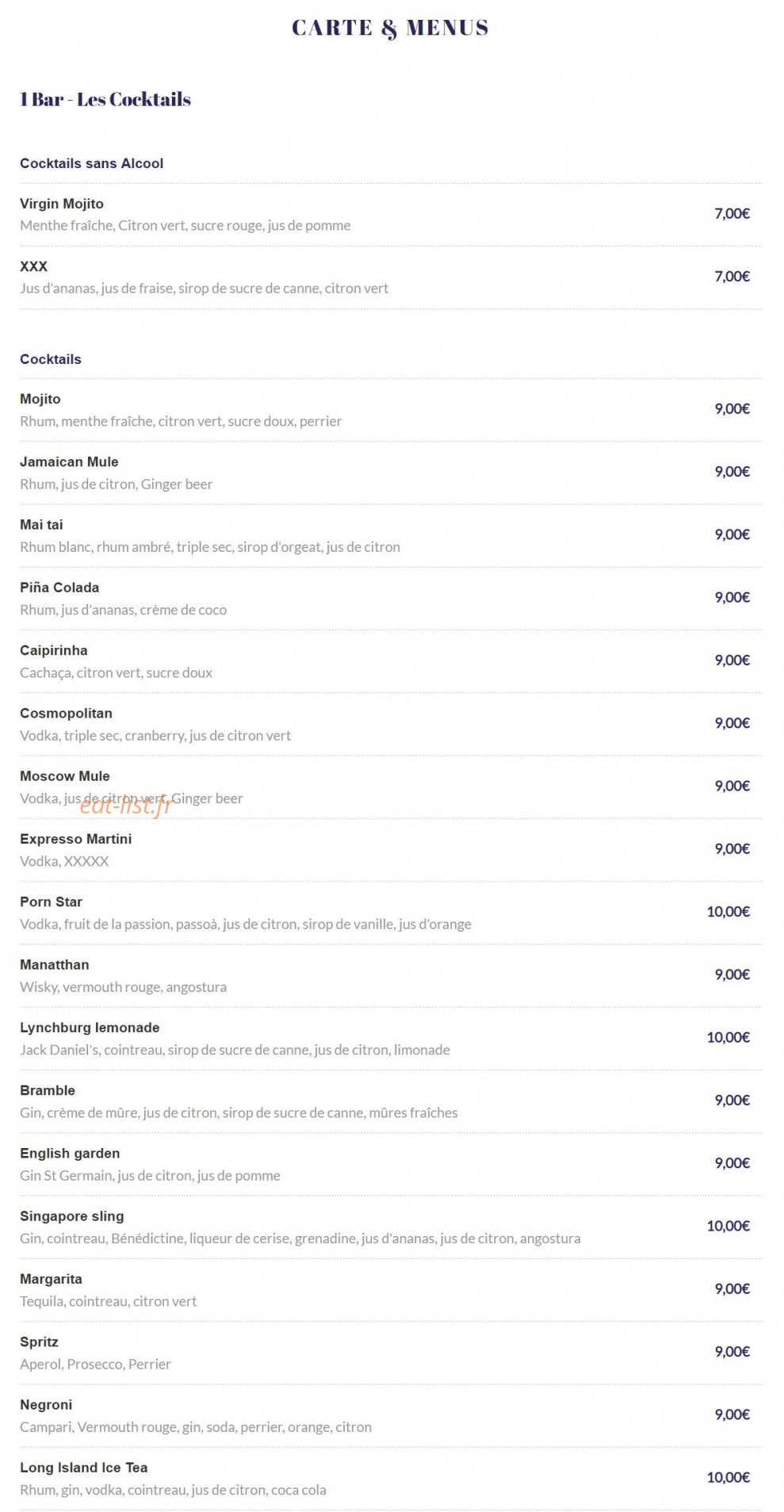This screenshot has width=784, height=1512.
Task: Select the Margarita entry
Action: click(391, 1290)
